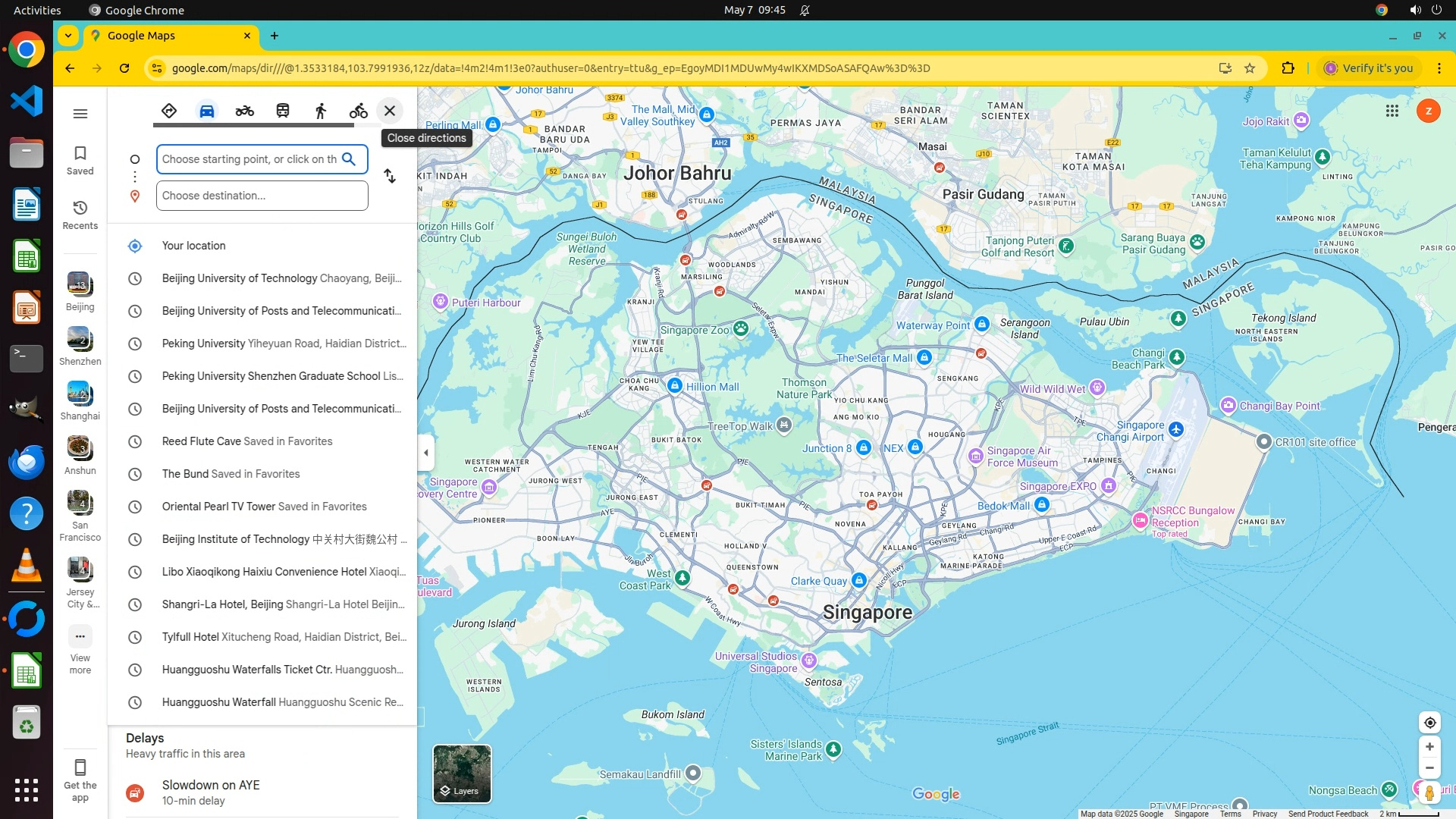Select the Driving travel mode icon
The width and height of the screenshot is (1456, 819).
click(x=206, y=111)
